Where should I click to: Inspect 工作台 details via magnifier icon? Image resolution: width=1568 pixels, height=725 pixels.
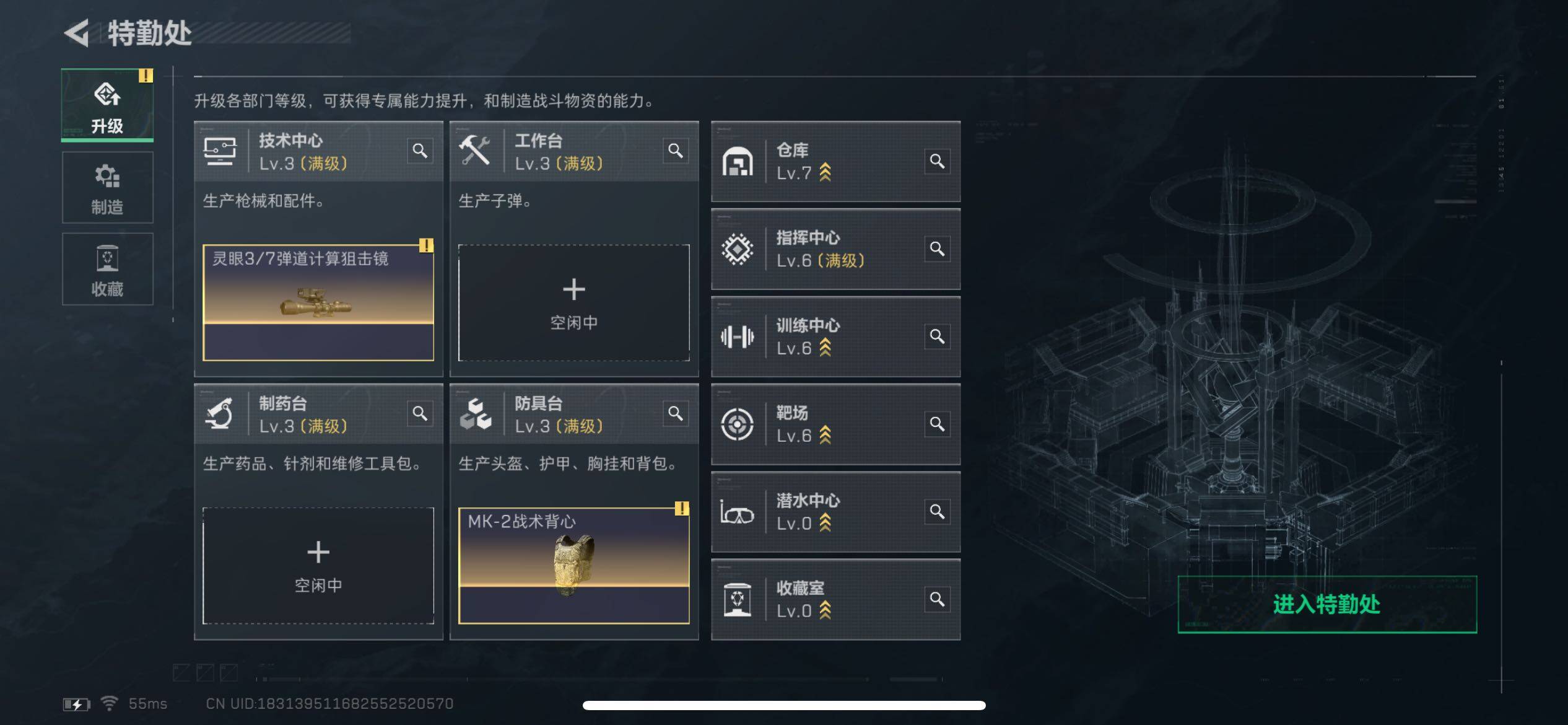(x=676, y=151)
